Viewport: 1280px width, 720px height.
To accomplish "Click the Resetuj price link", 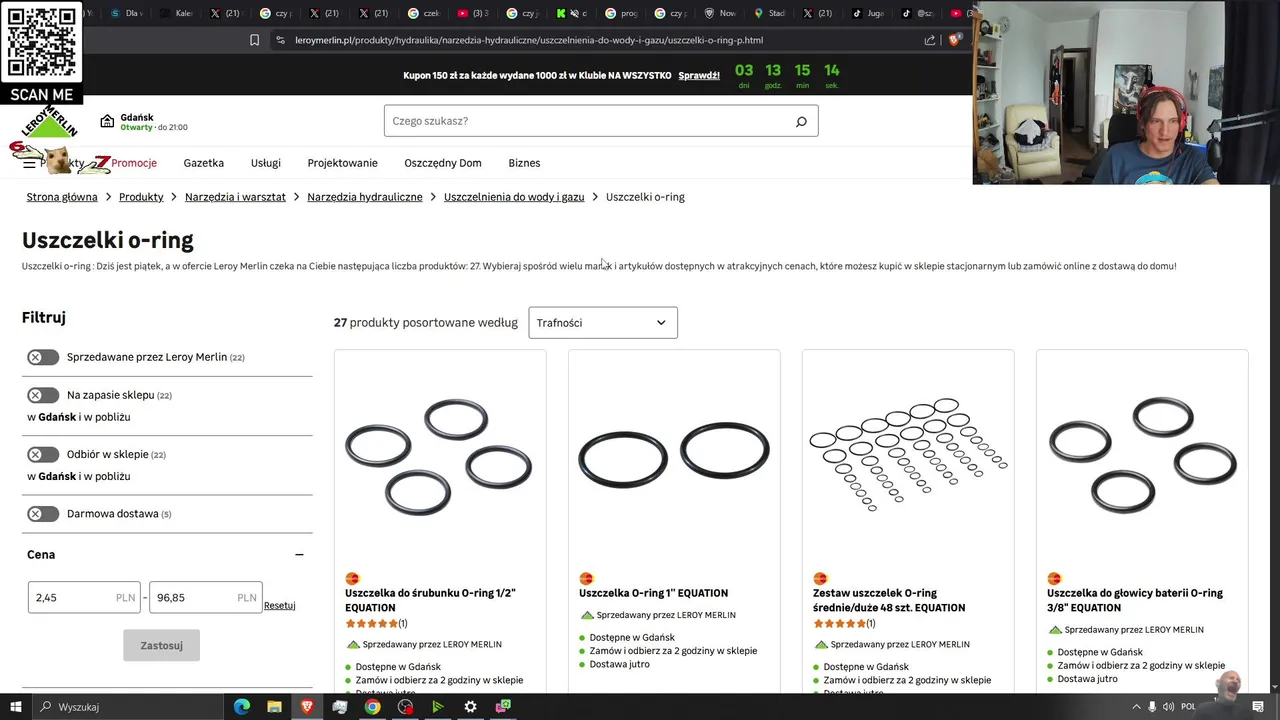I will click(279, 605).
